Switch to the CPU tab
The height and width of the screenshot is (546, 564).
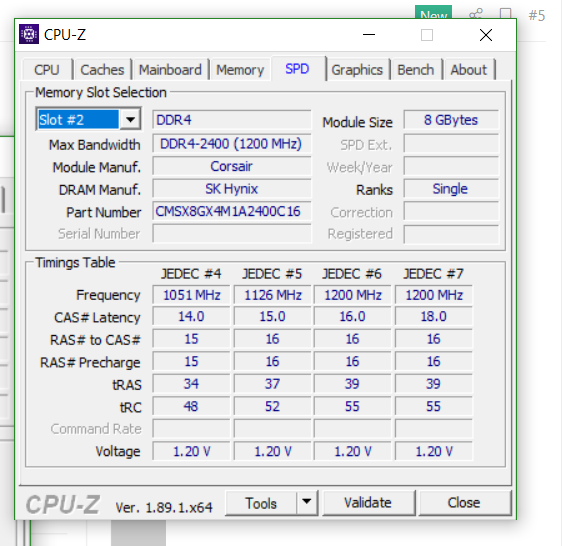(x=47, y=70)
